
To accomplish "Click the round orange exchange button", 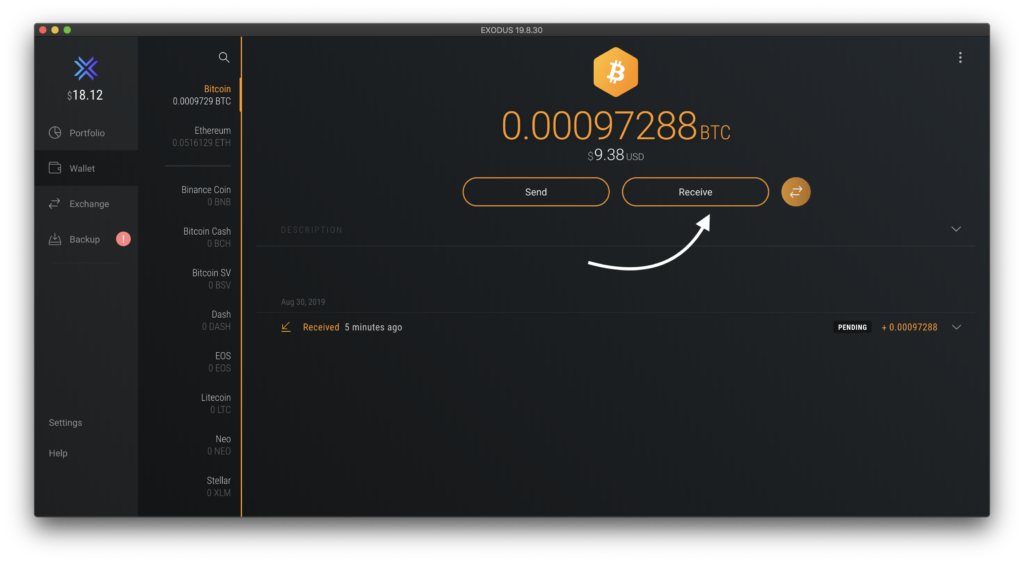I will [x=795, y=192].
